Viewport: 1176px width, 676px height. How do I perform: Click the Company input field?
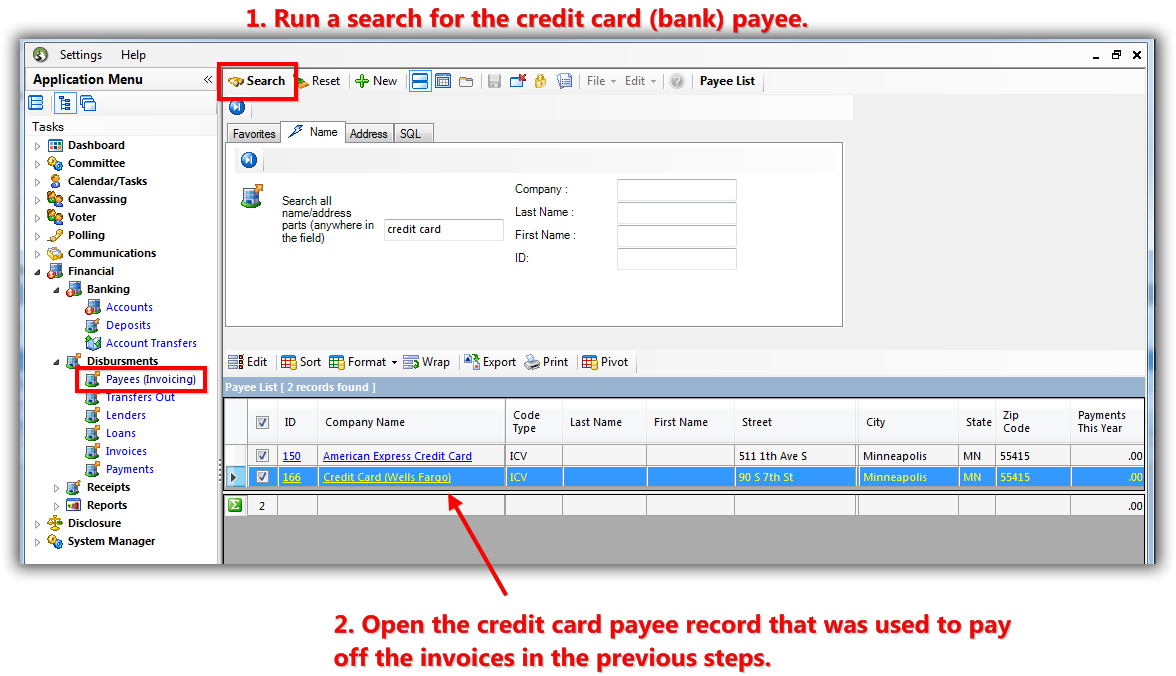[x=676, y=190]
